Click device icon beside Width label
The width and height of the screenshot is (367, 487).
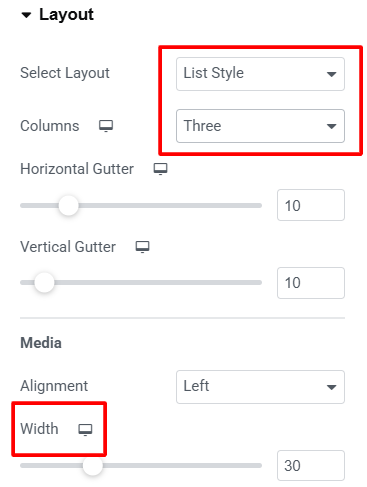[85, 429]
